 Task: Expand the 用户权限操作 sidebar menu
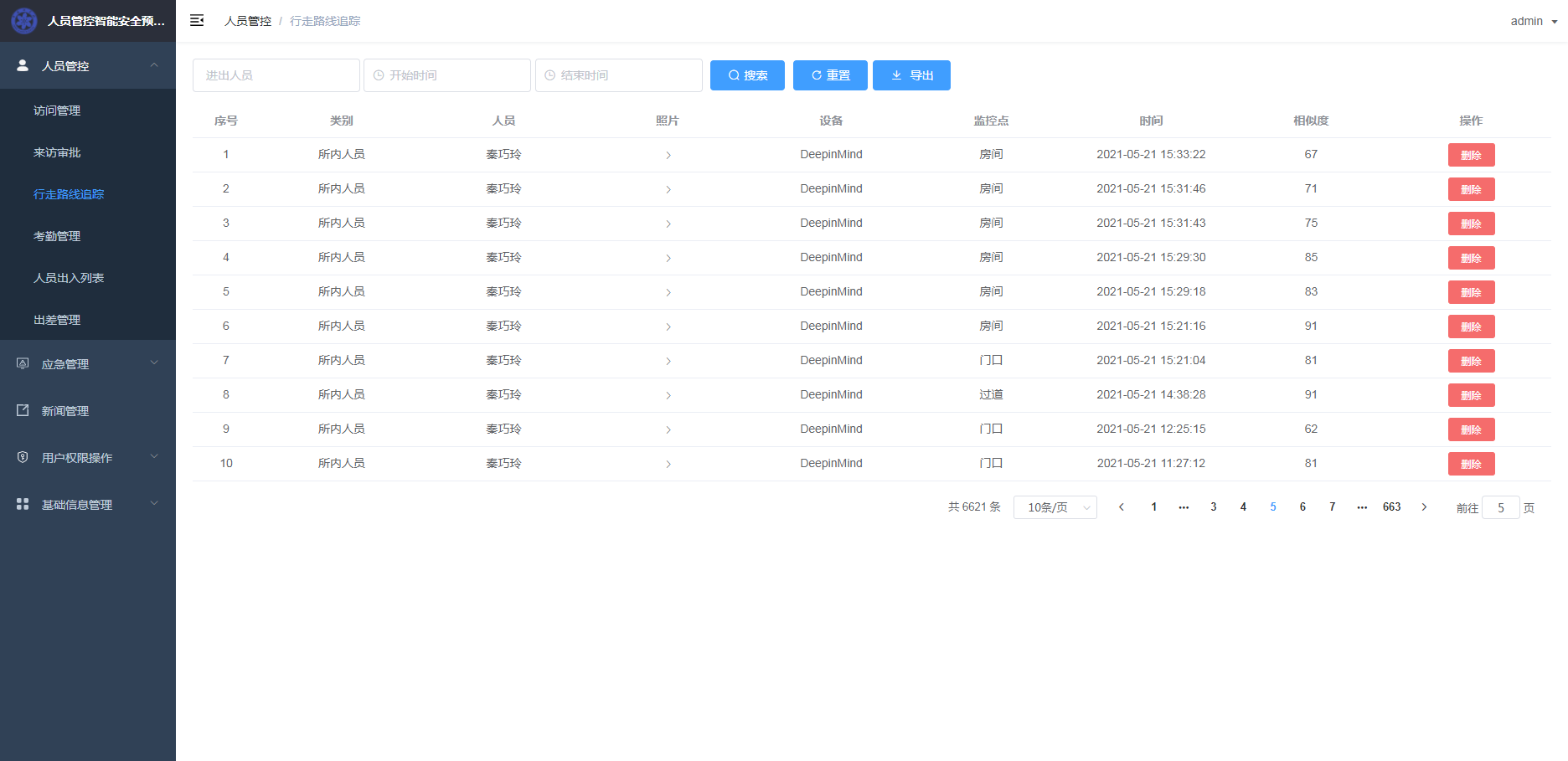click(x=88, y=458)
